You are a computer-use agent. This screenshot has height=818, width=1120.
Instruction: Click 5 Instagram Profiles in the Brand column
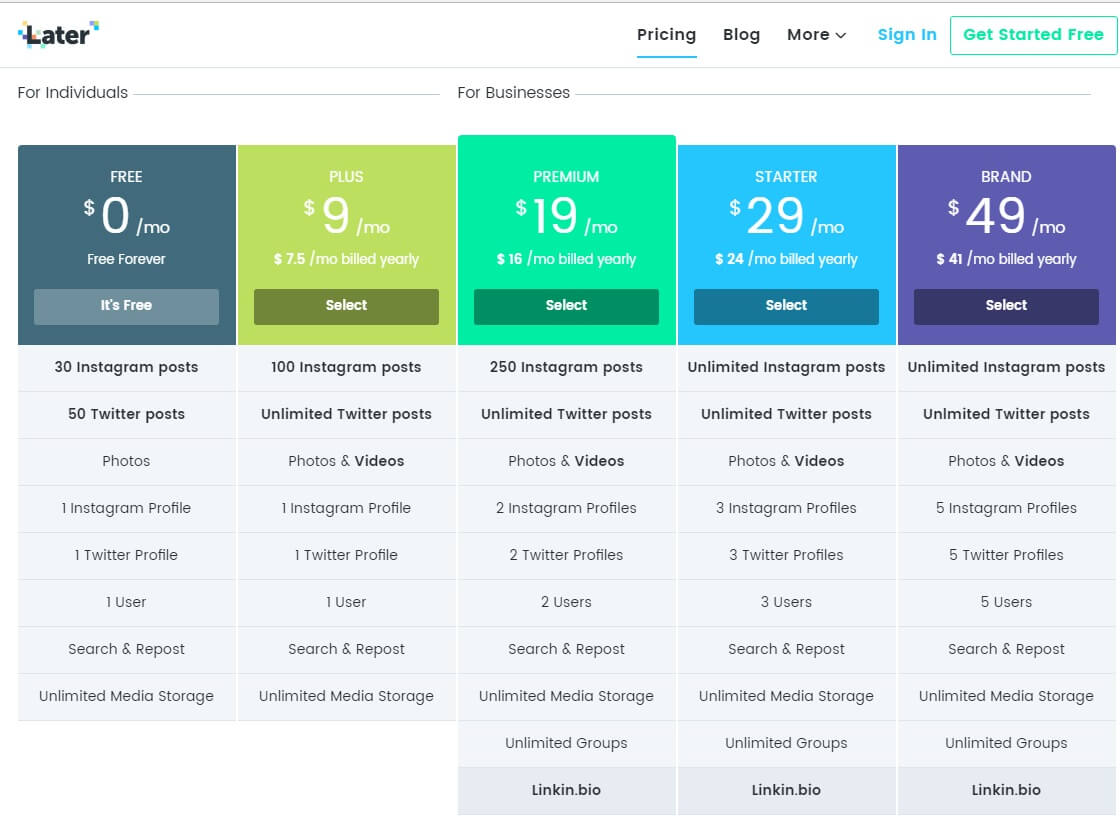(x=1006, y=508)
